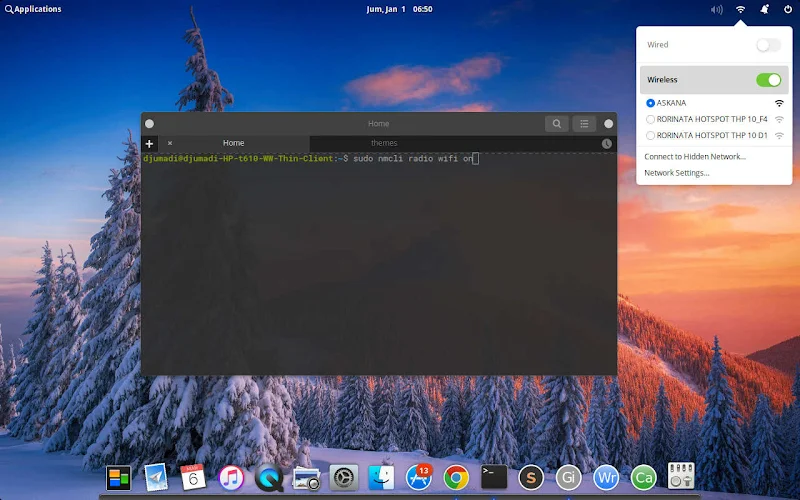The image size is (800, 500).
Task: Add a new terminal tab
Action: pos(149,144)
